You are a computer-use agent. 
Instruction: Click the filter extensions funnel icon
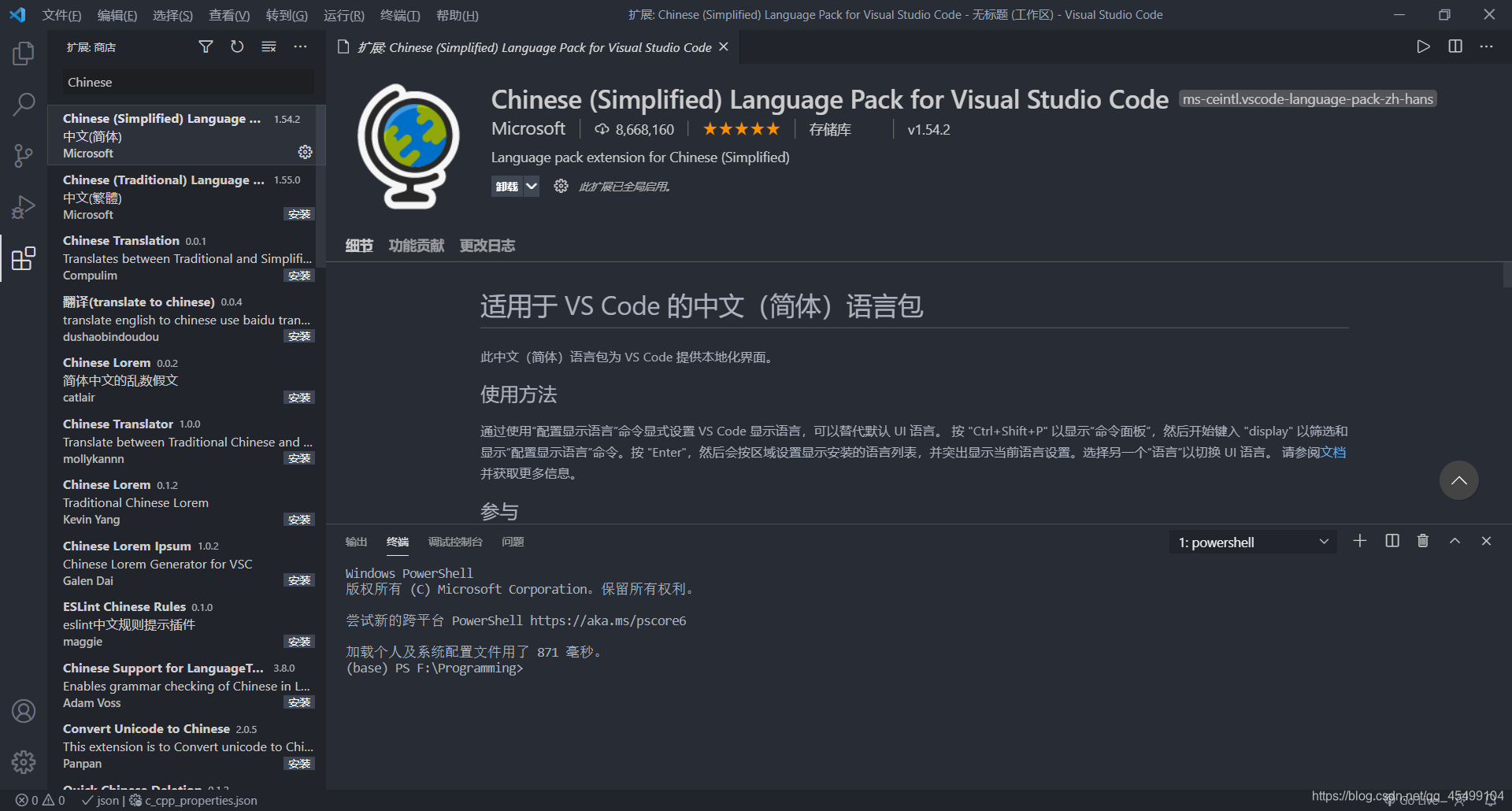pos(206,47)
